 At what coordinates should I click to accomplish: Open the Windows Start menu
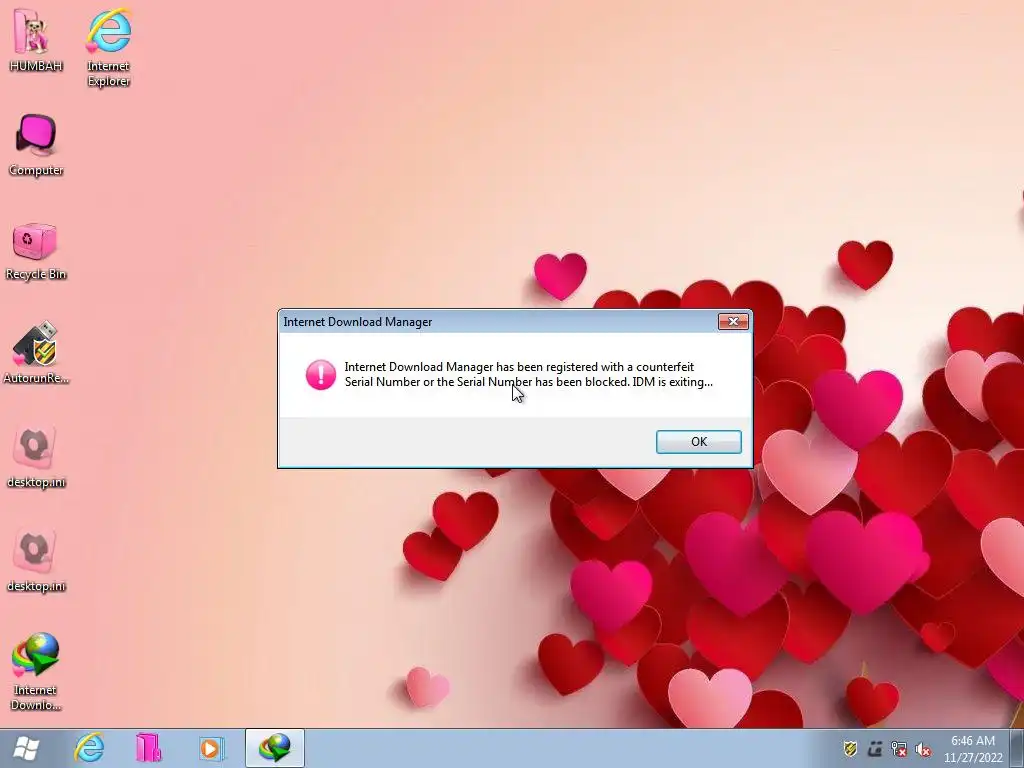26,748
